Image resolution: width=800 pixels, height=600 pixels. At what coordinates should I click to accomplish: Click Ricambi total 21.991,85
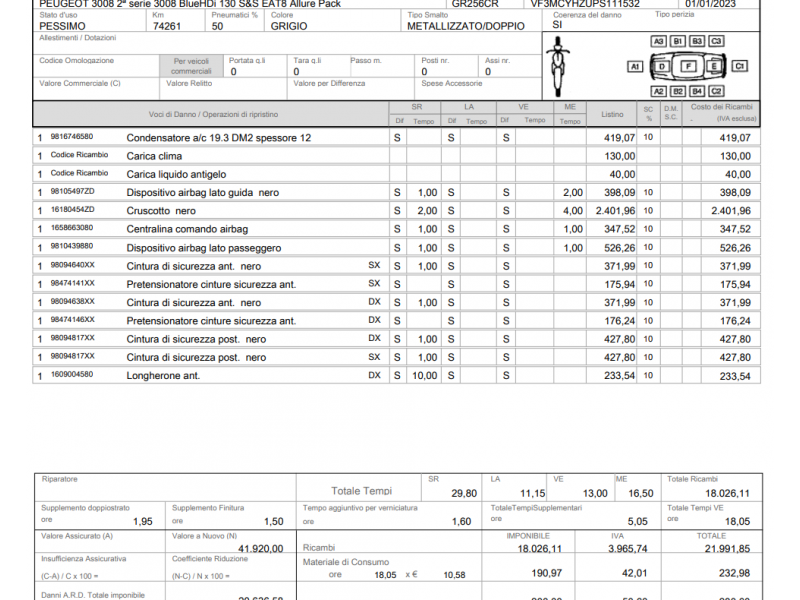coord(728,548)
